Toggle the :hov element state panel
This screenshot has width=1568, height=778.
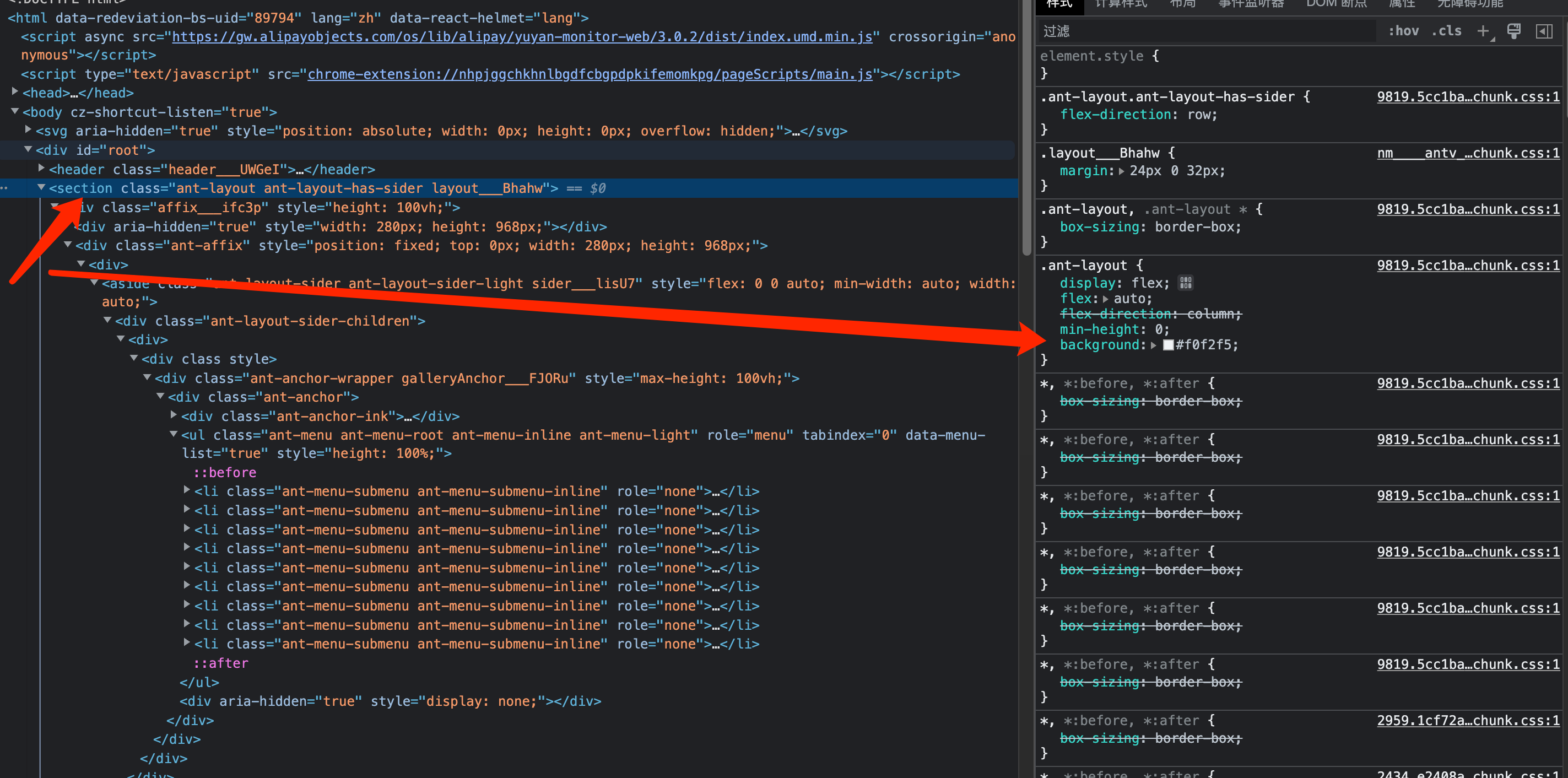click(1403, 31)
